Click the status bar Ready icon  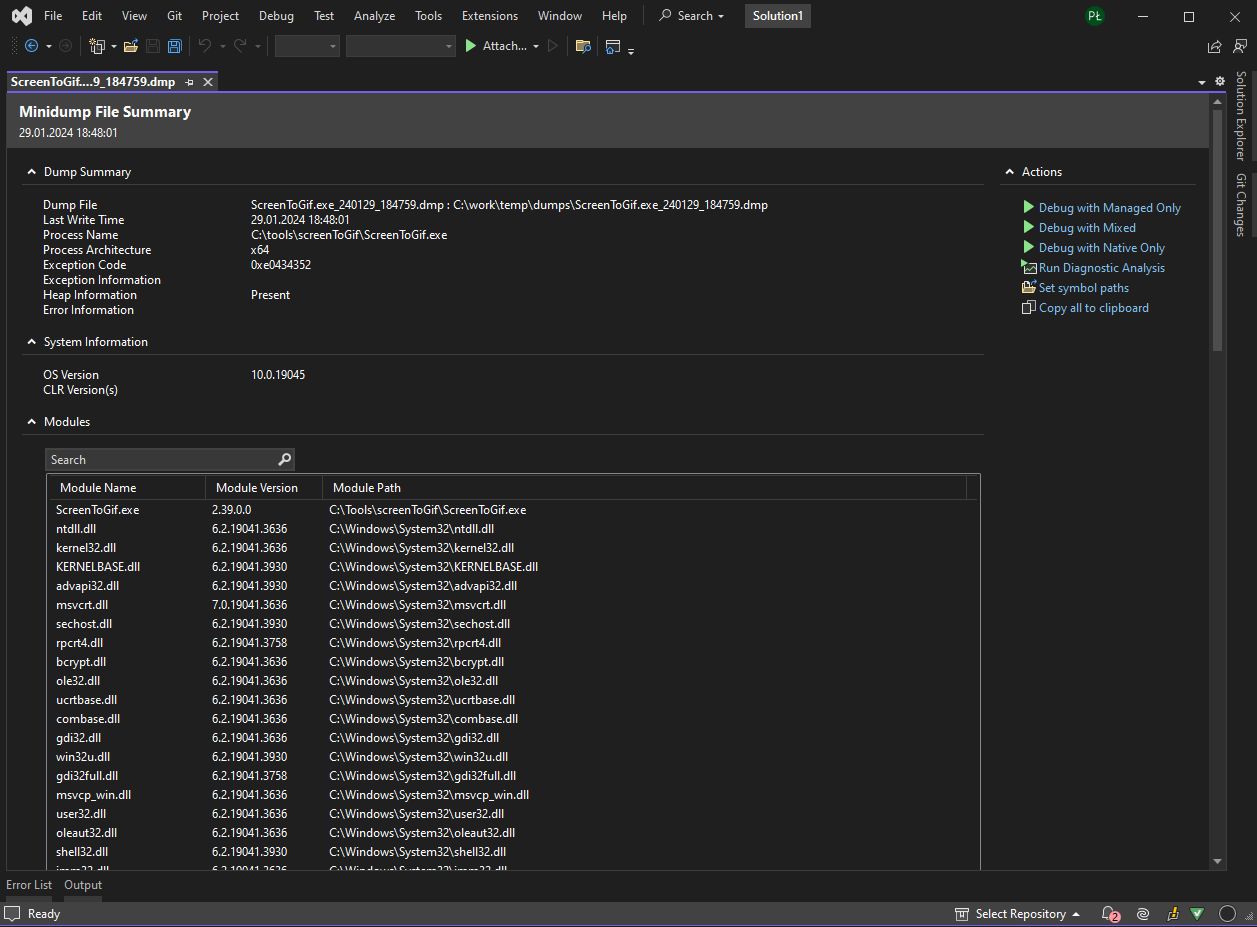[12, 914]
